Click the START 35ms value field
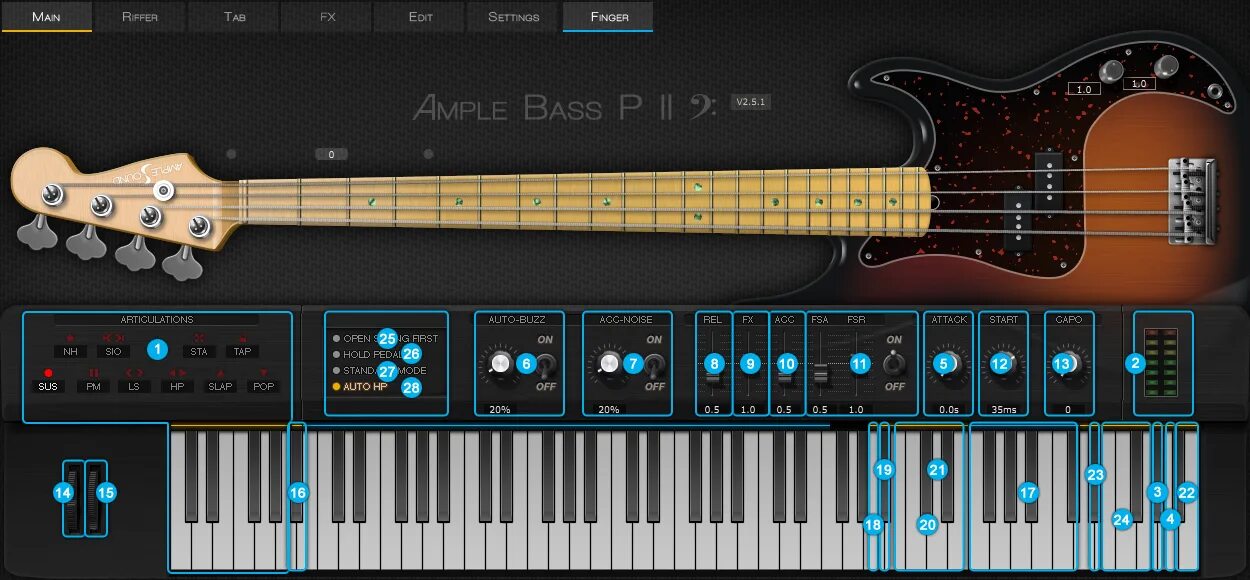1250x580 pixels. point(1004,410)
